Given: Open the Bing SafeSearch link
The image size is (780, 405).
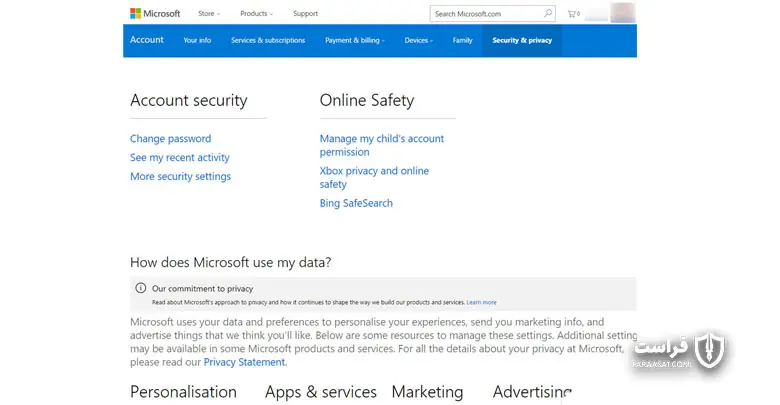Looking at the screenshot, I should click(x=356, y=203).
